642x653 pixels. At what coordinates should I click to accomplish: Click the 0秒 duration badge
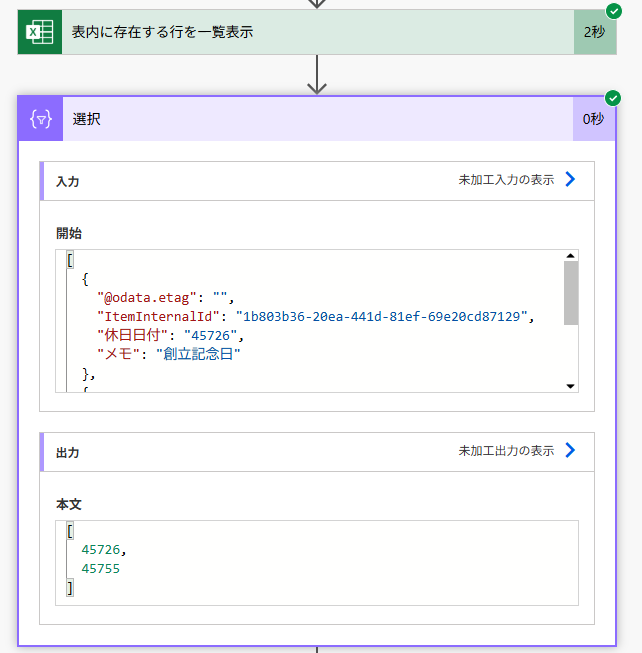(x=594, y=120)
